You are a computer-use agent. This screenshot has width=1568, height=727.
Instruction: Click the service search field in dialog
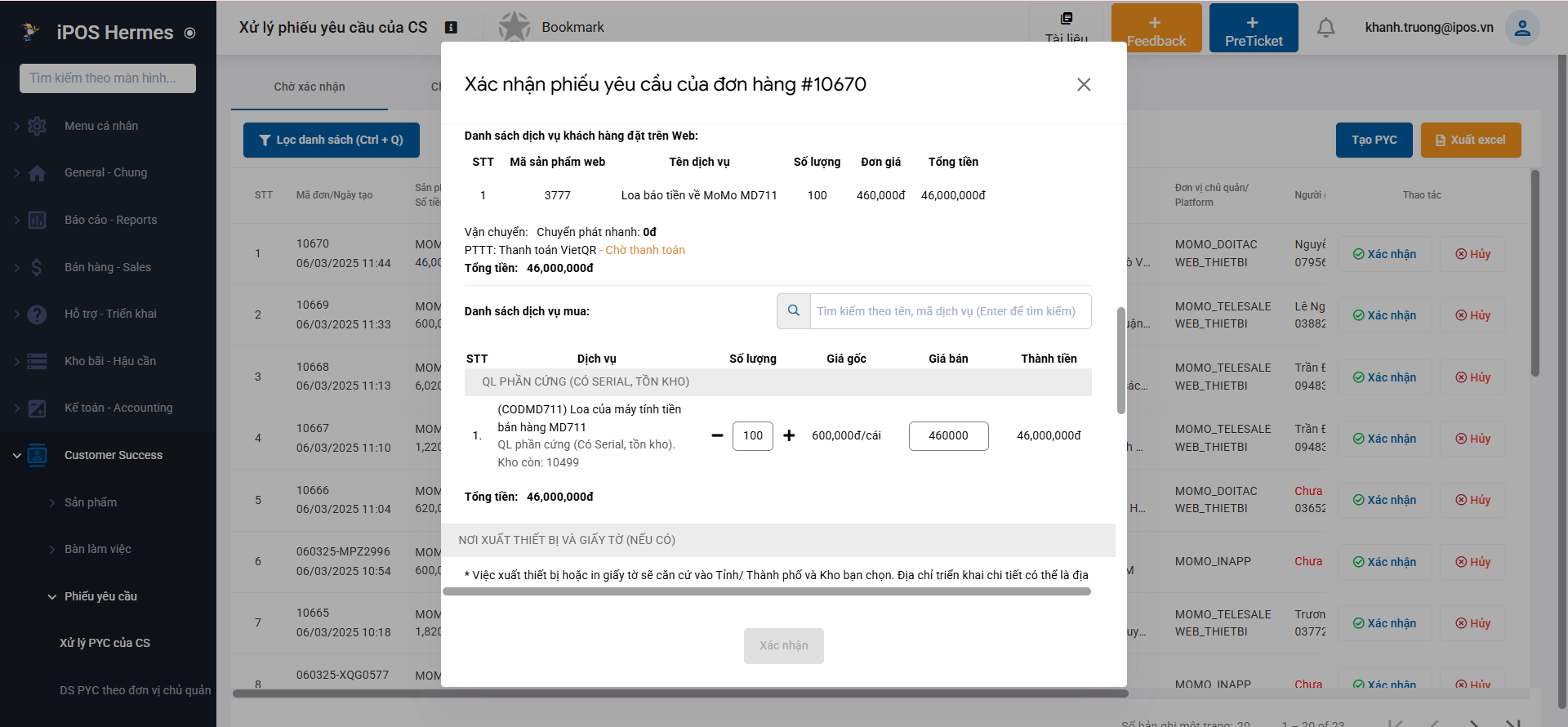[951, 311]
